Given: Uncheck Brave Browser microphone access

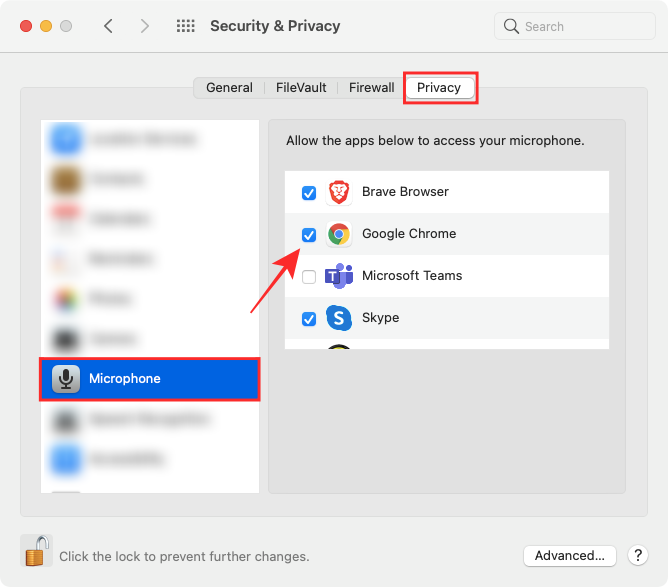Looking at the screenshot, I should (x=309, y=193).
